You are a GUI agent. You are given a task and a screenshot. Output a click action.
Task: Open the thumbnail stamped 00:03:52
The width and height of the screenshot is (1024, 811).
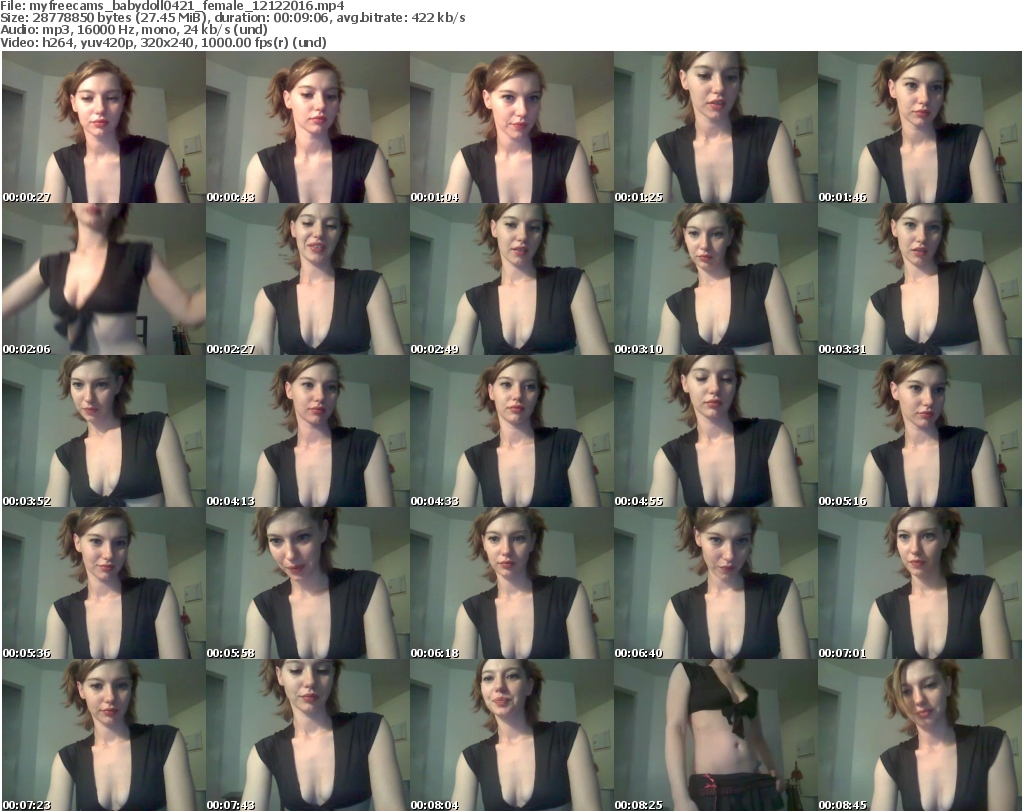tap(104, 432)
